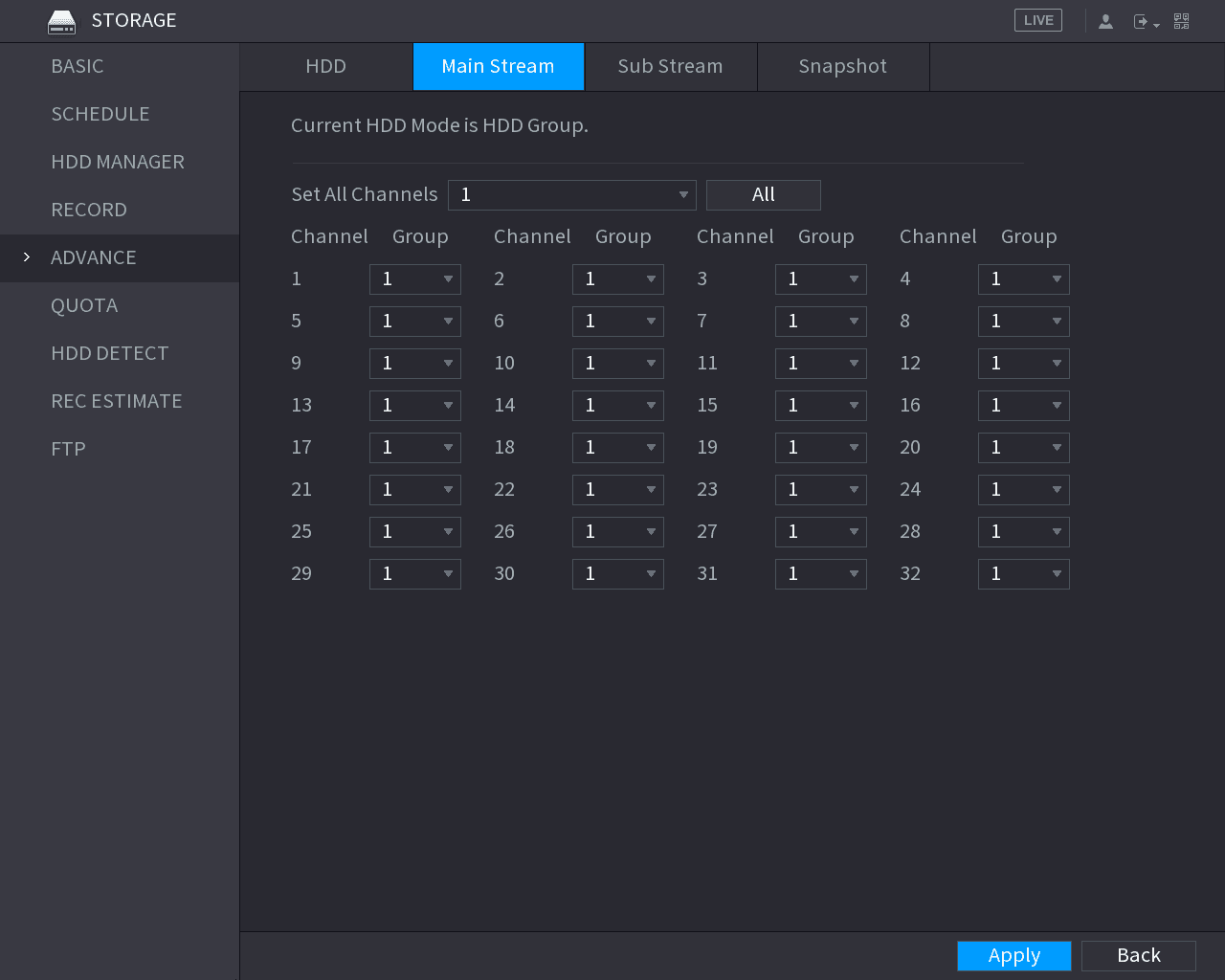1225x980 pixels.
Task: Expand group dropdown for channel 5
Action: tap(415, 322)
